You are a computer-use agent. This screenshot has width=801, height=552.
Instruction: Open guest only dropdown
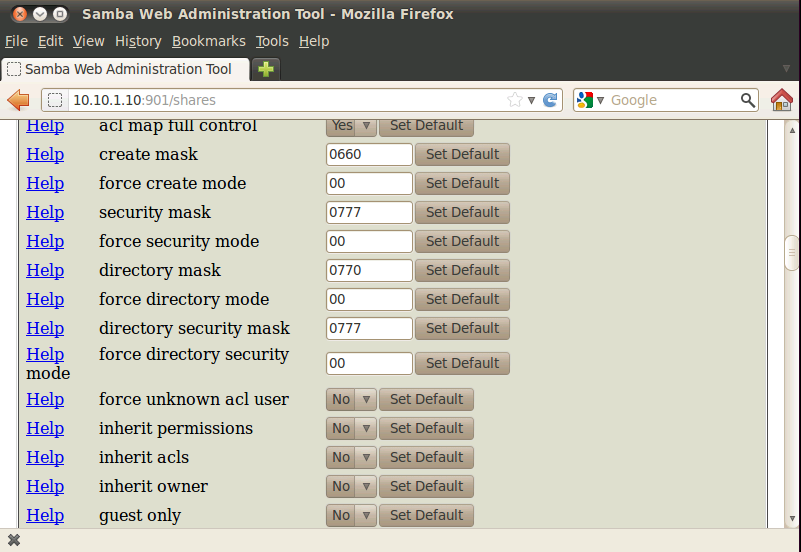click(351, 515)
